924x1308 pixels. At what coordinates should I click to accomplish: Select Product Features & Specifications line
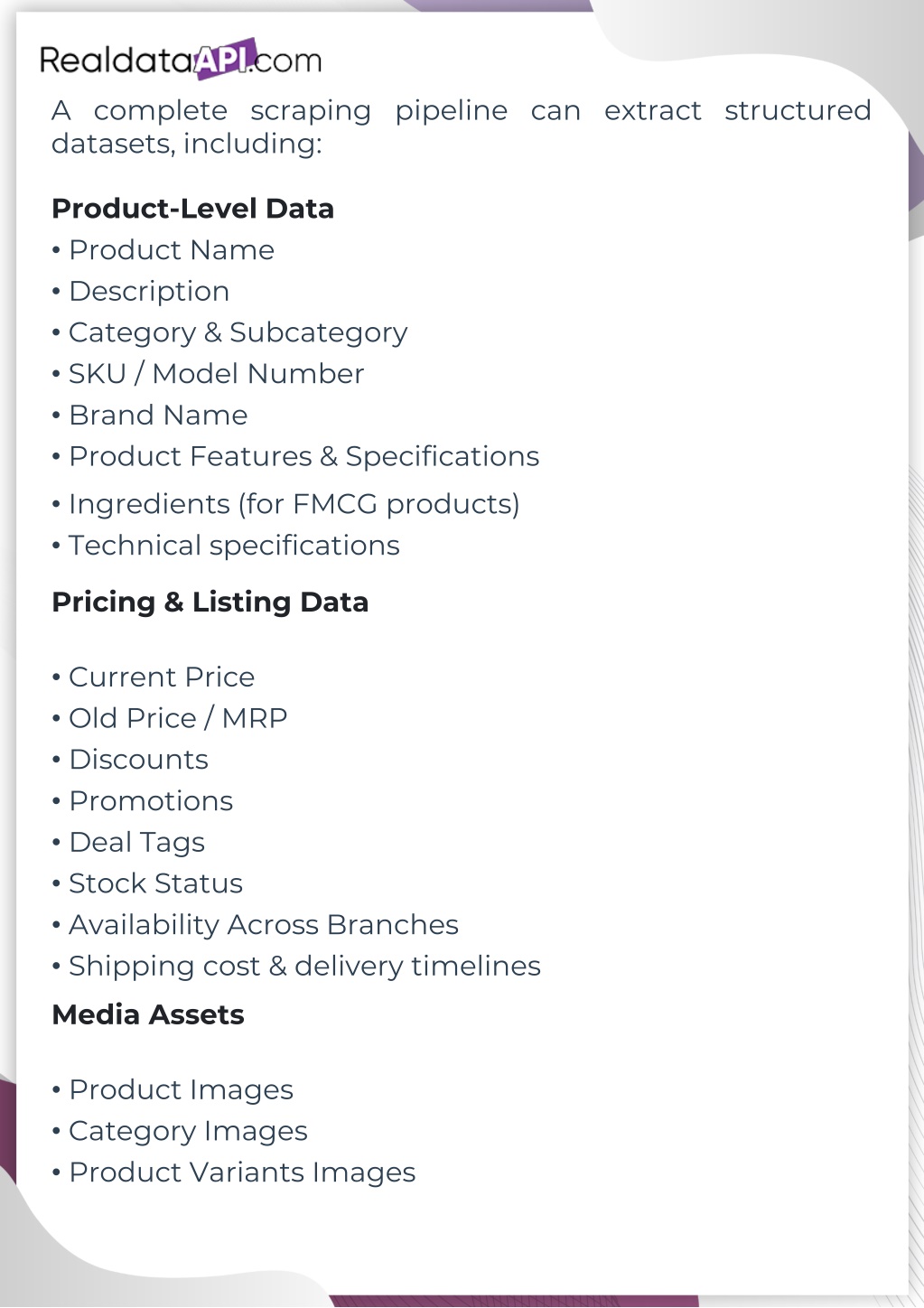(x=303, y=457)
